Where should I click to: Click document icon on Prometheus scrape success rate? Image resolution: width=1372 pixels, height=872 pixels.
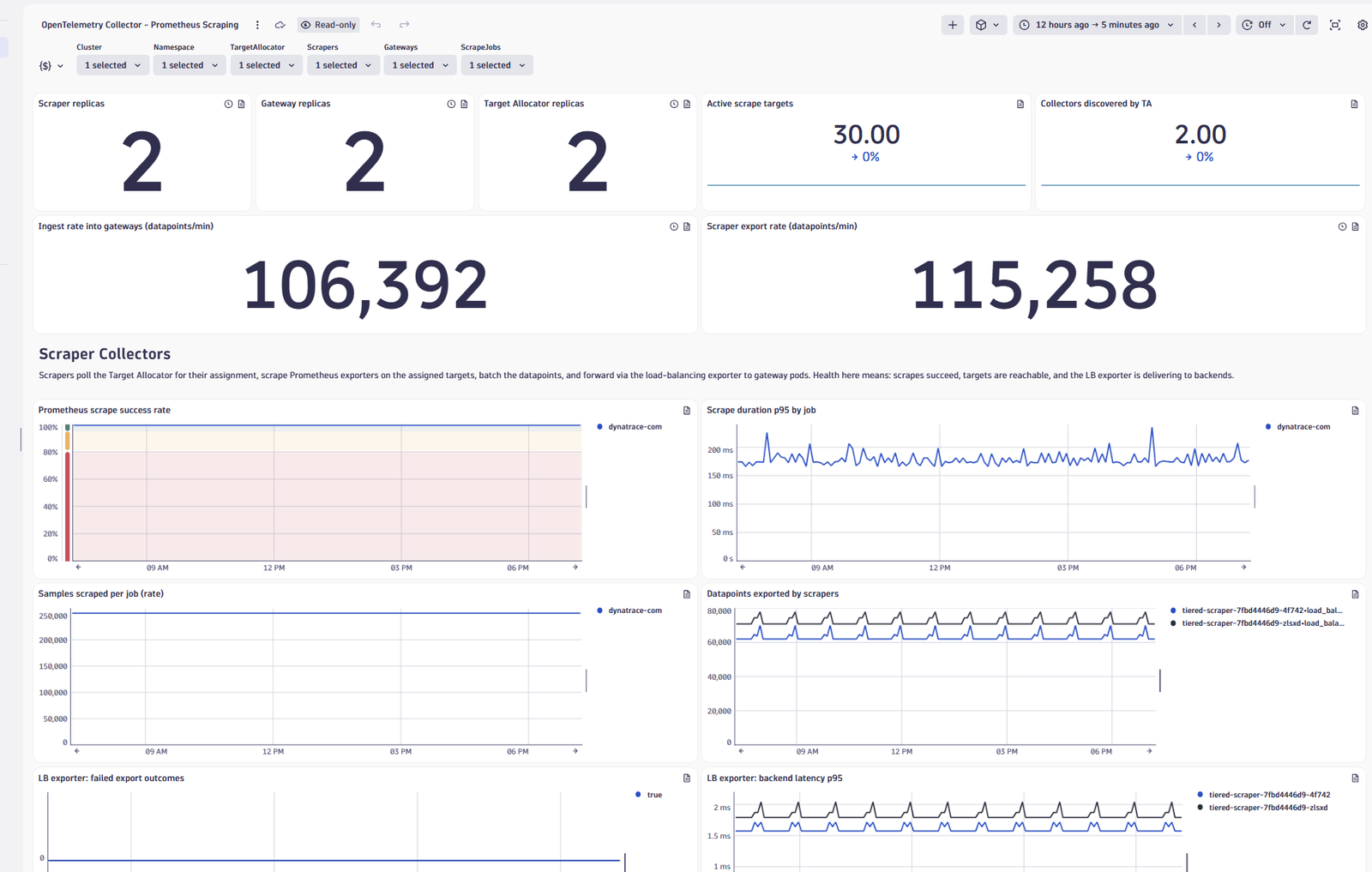687,411
